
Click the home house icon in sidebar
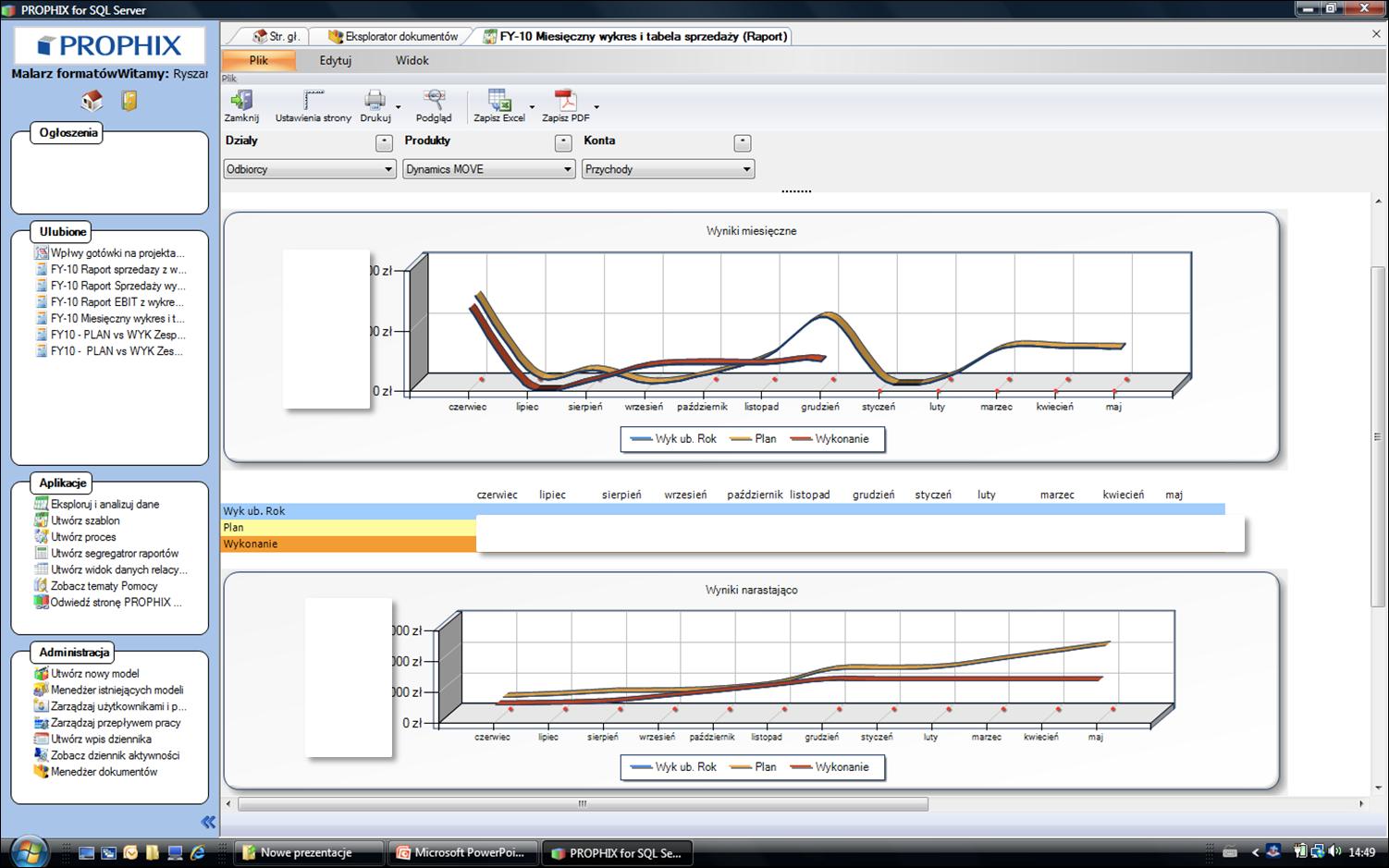point(92,100)
